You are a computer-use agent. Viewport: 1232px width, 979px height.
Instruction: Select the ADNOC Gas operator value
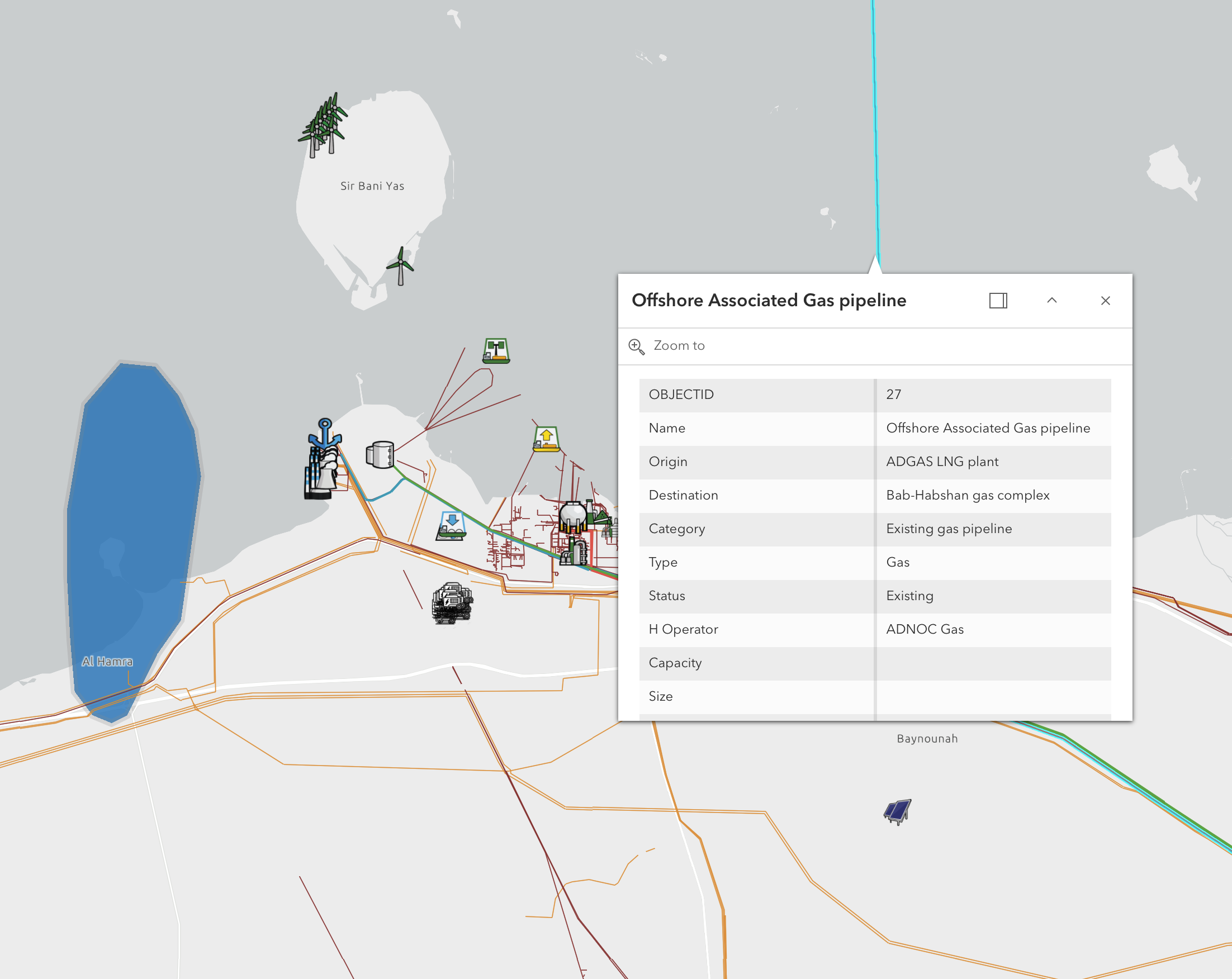coord(925,629)
